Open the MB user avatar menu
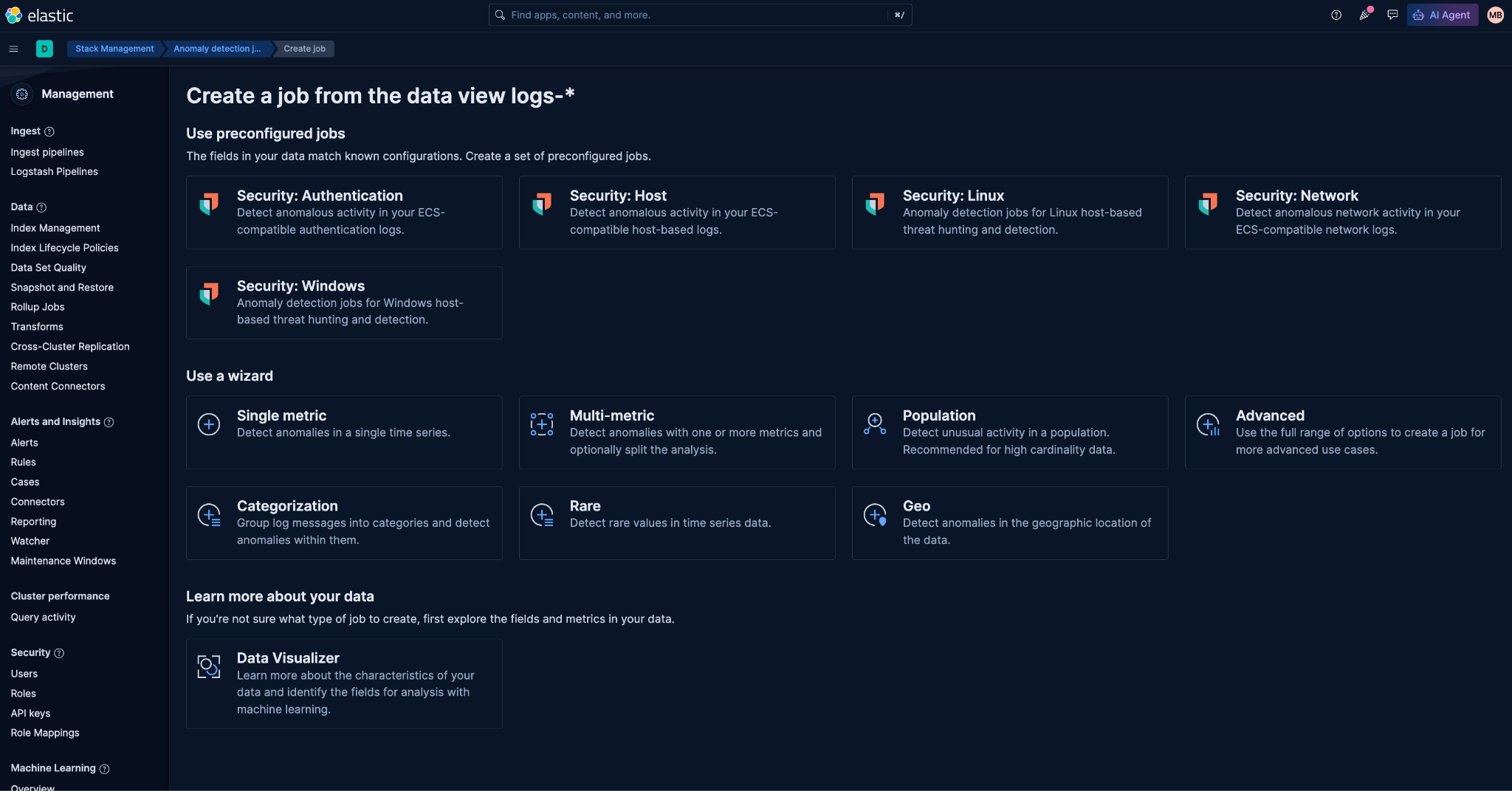 1496,15
